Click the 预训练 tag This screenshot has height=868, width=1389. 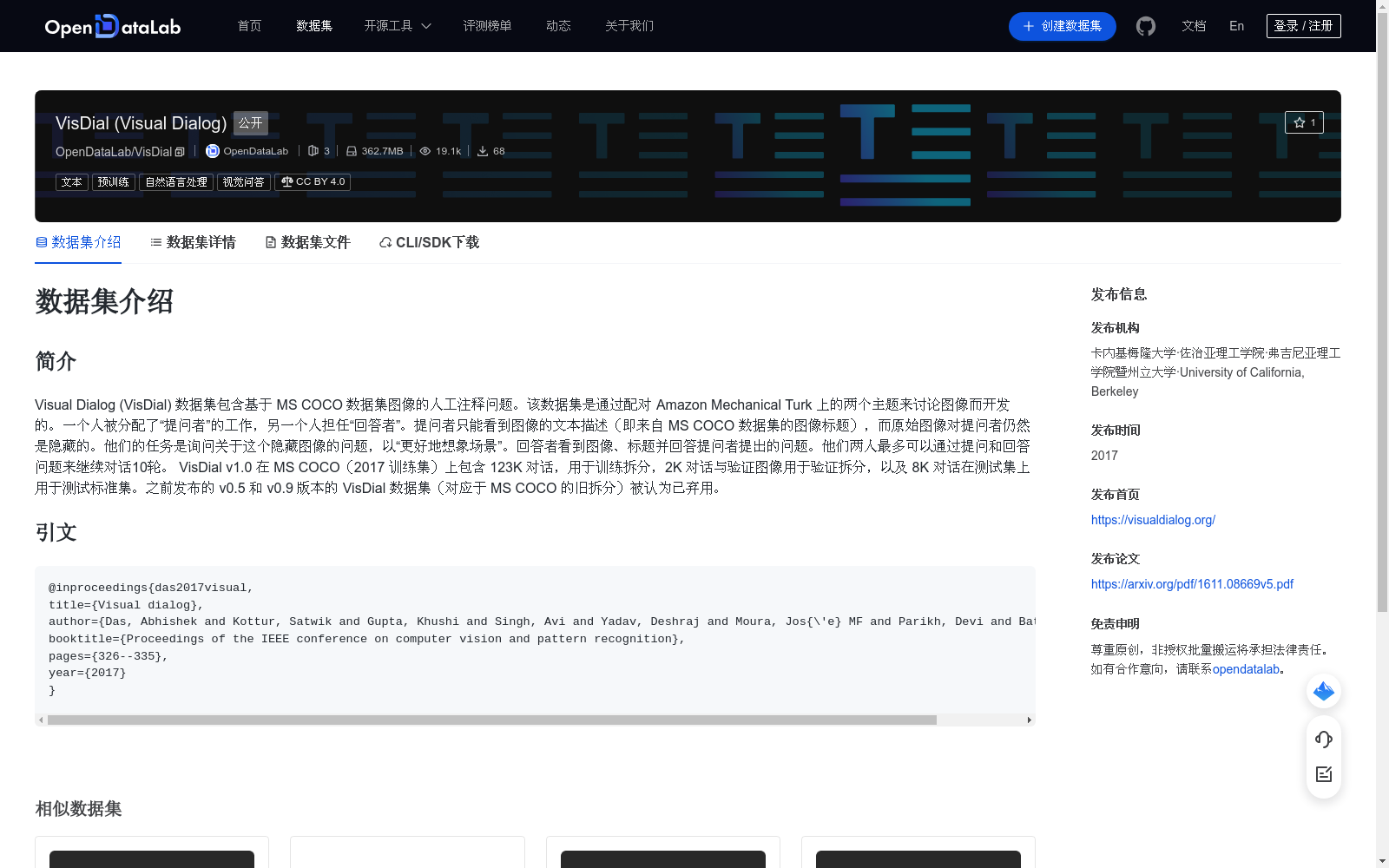(x=114, y=182)
